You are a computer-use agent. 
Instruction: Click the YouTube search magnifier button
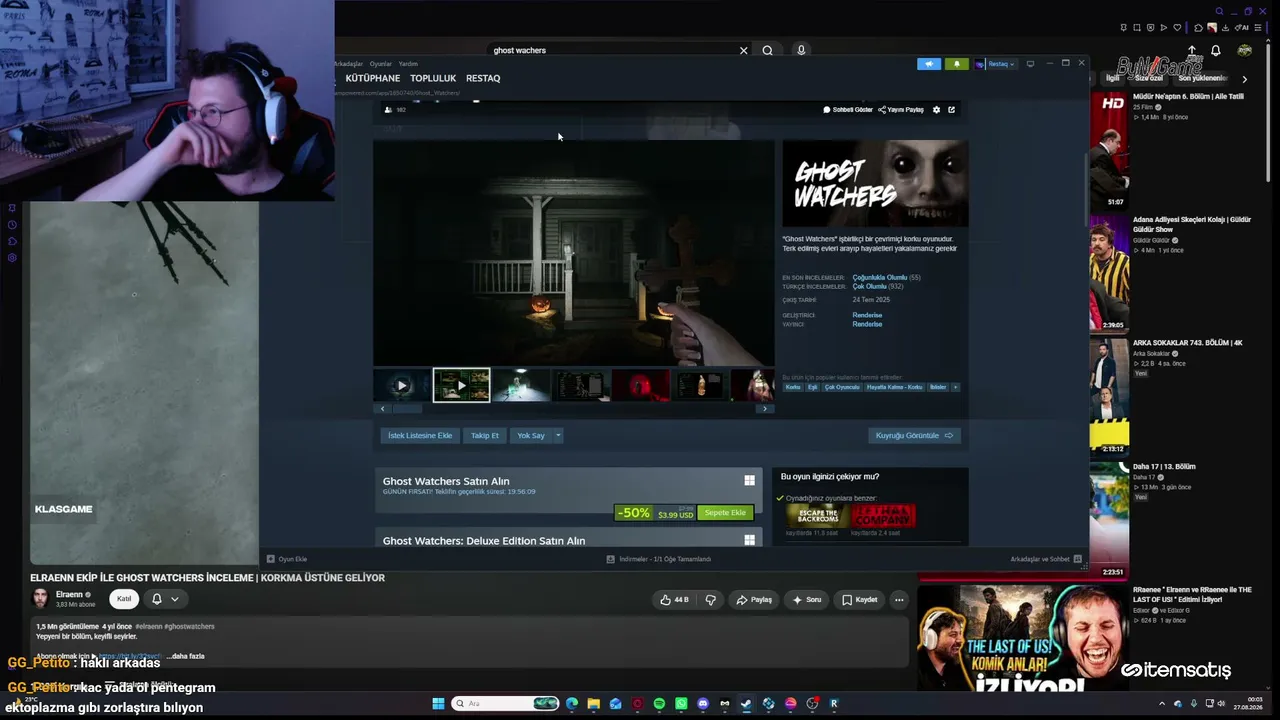(x=767, y=50)
